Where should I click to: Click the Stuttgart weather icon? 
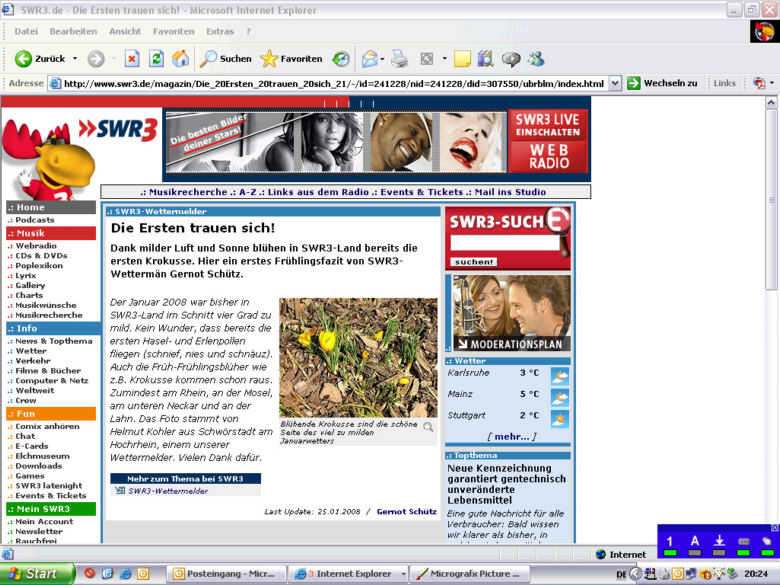(560, 419)
